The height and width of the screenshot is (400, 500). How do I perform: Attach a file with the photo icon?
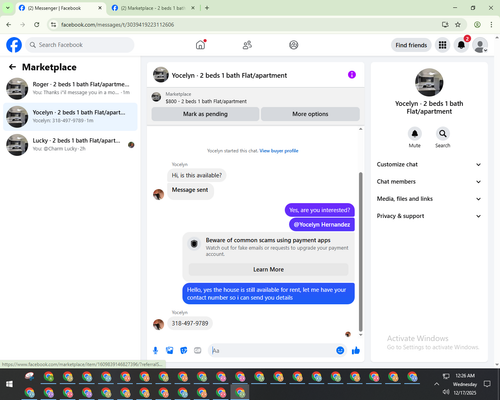pos(169,350)
